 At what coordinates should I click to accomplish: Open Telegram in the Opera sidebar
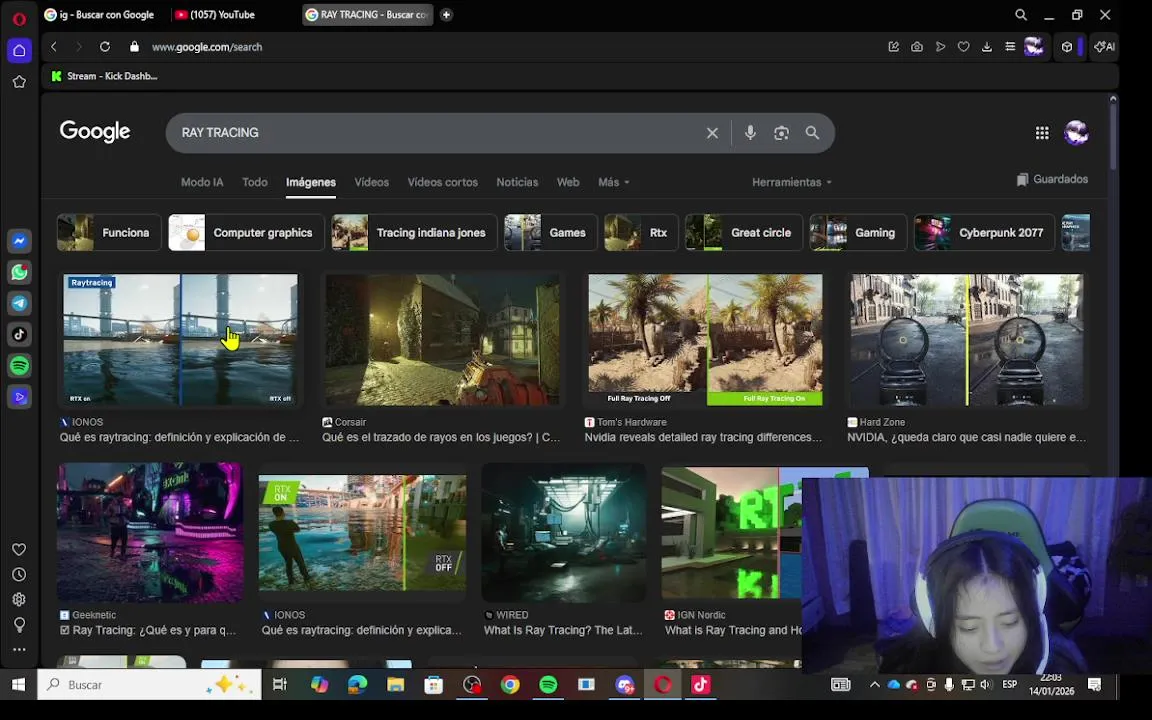tap(20, 303)
